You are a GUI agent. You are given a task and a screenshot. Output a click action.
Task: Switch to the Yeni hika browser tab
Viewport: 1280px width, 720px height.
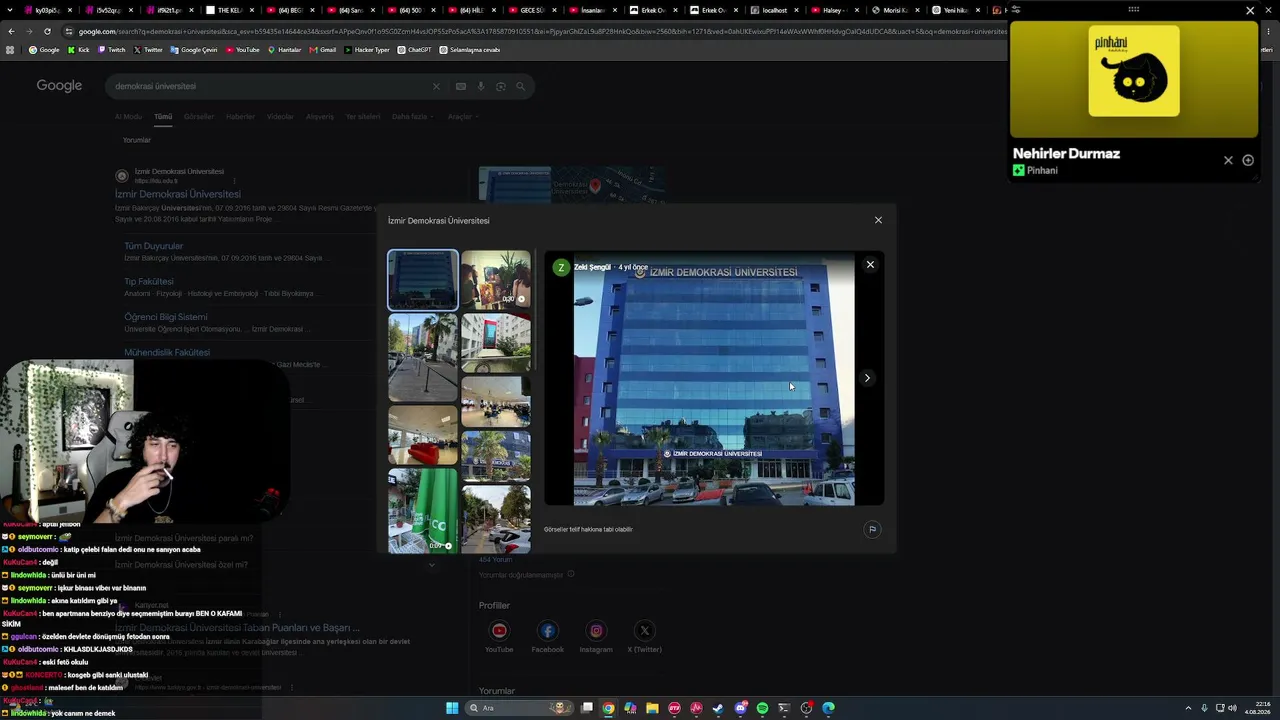[x=951, y=10]
